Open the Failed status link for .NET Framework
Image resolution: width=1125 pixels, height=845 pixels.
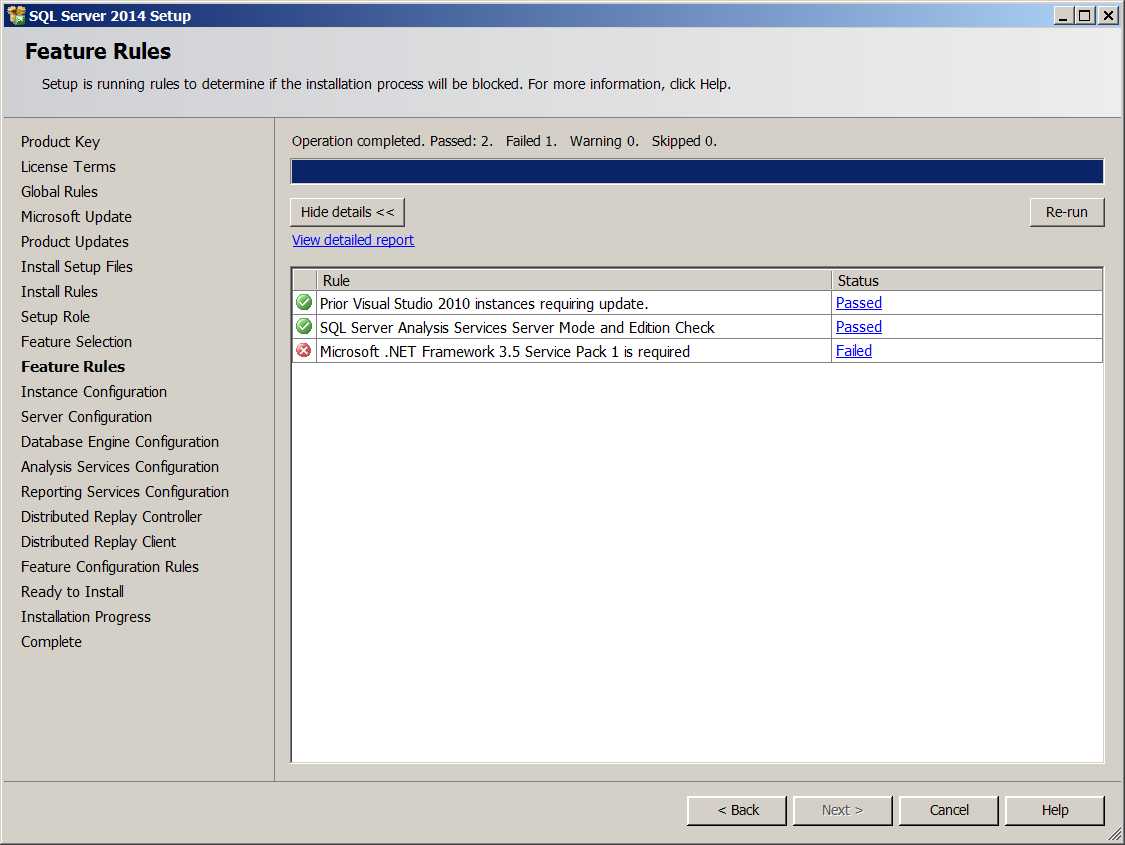[x=854, y=351]
